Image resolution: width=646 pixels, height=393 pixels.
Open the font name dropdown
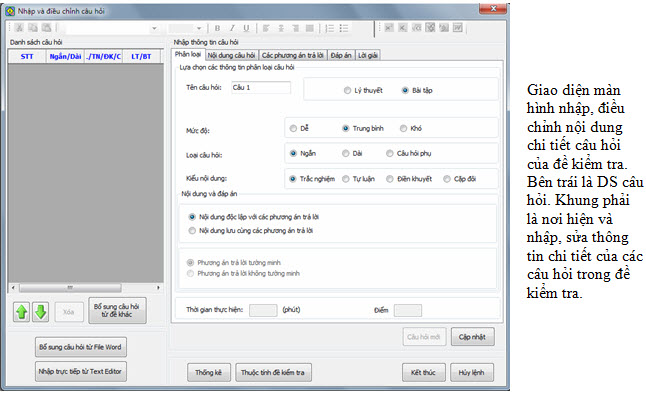pos(154,28)
